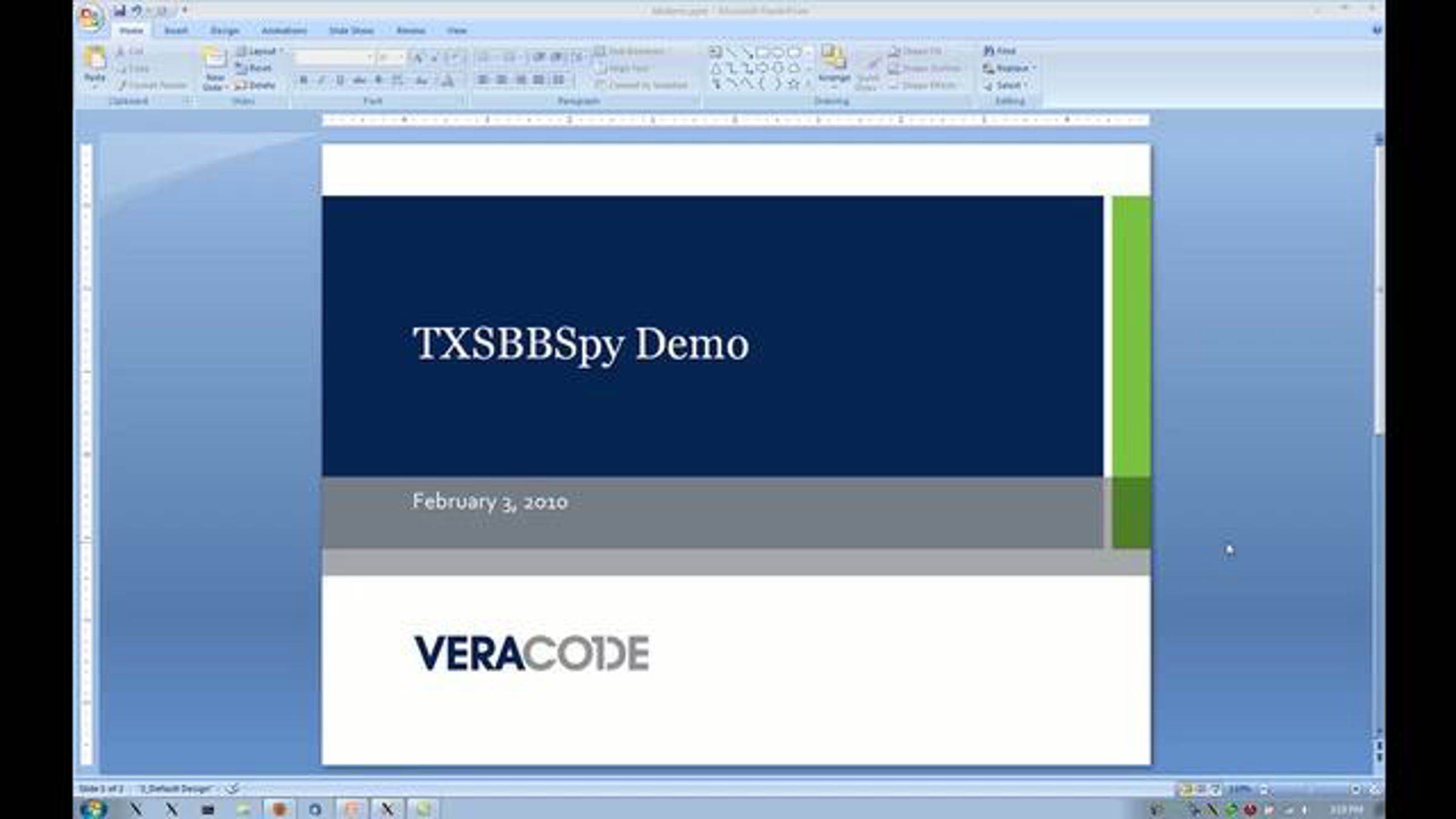
Task: Open the round Office Button menu
Action: pos(91,16)
